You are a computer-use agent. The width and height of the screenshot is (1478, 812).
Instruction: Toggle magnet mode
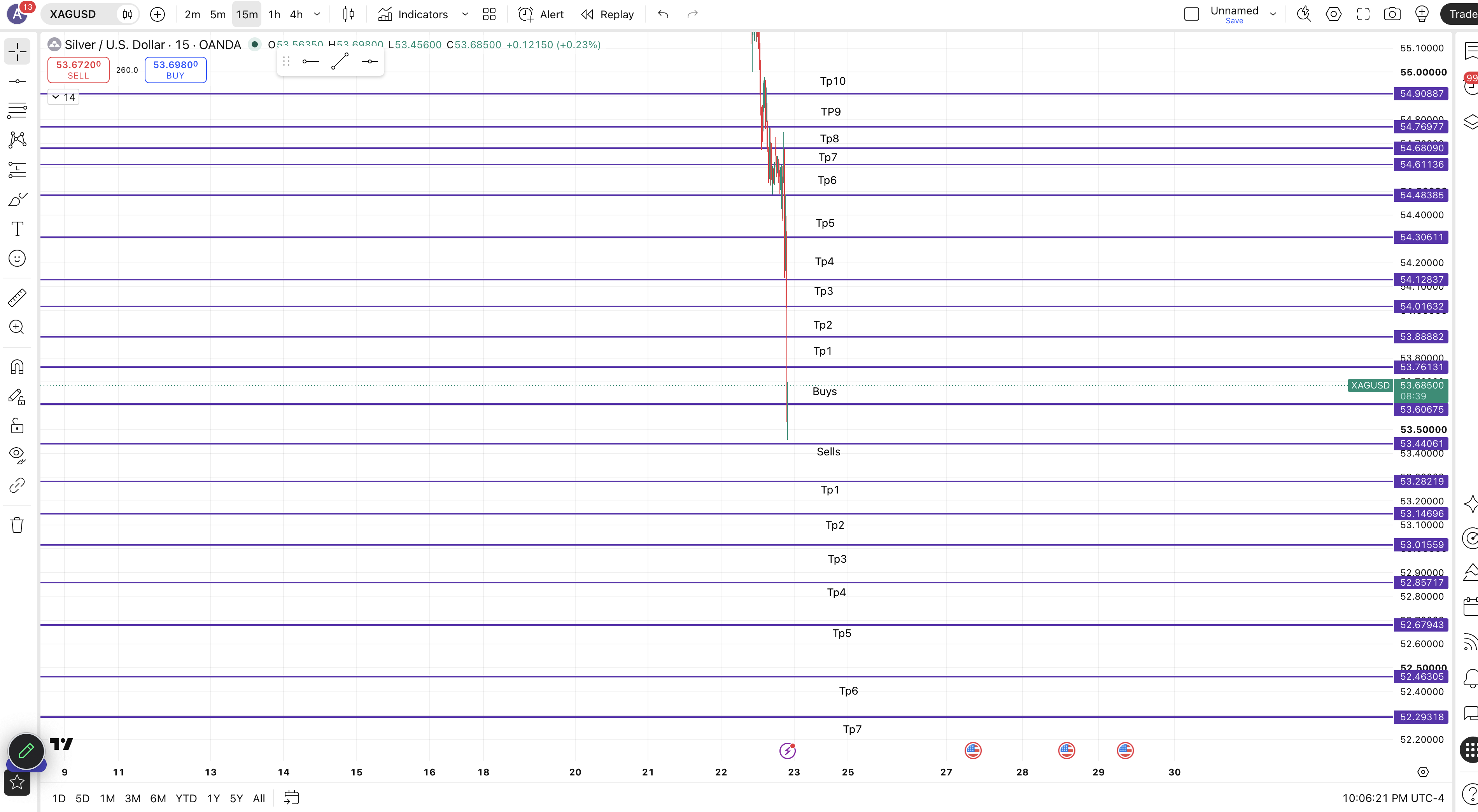pyautogui.click(x=17, y=367)
